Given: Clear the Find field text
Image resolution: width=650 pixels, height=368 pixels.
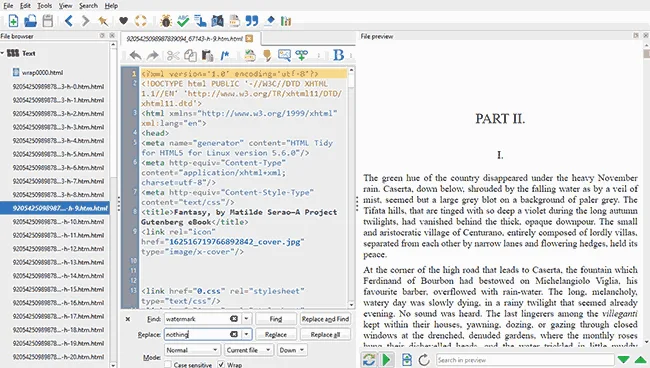Looking at the screenshot, I should (234, 319).
